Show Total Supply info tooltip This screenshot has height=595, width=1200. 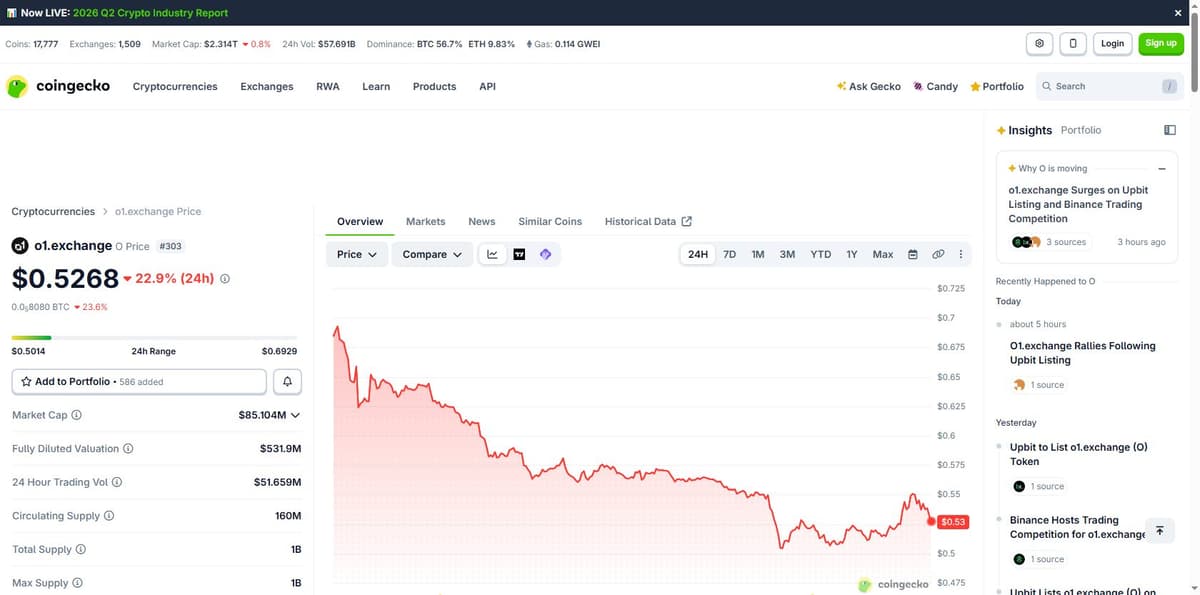click(81, 550)
